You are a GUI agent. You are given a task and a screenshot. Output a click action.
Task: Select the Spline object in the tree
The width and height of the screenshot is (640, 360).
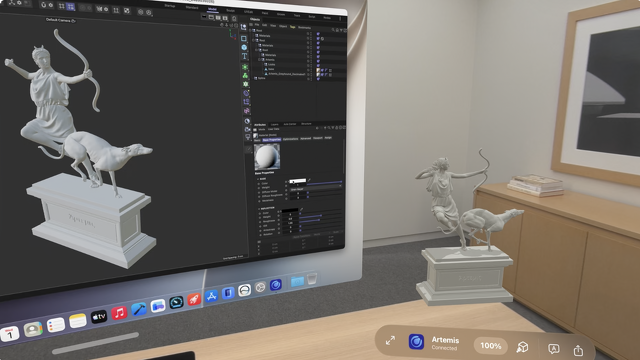pyautogui.click(x=262, y=78)
